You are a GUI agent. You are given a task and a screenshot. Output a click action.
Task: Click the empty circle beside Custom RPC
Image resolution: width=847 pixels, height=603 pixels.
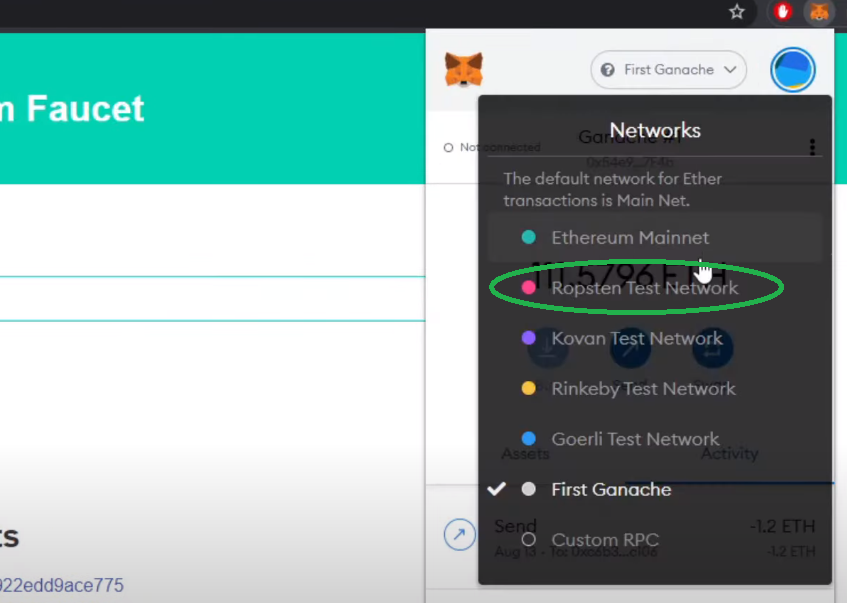point(529,539)
